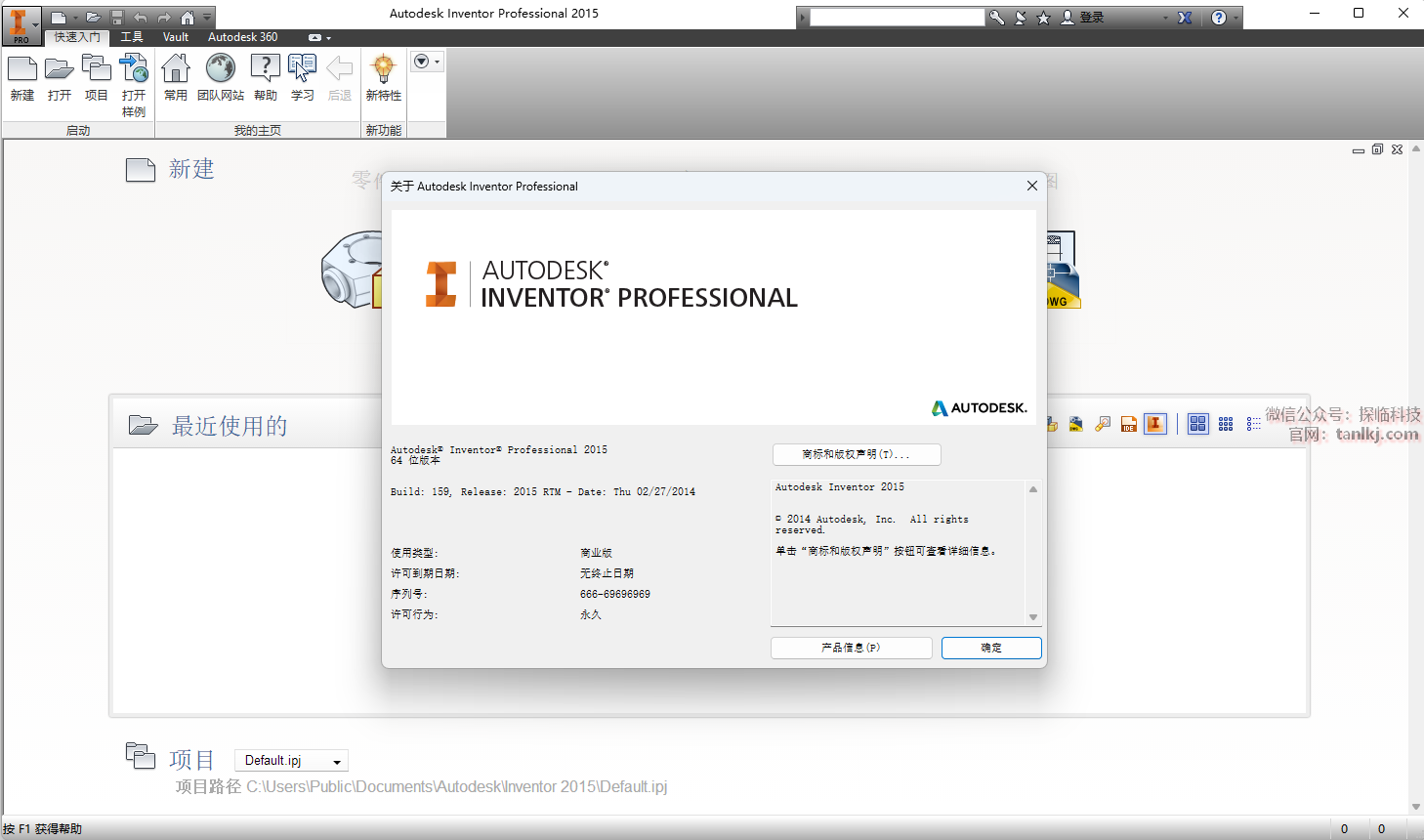Toggle the IDE file filter in recent files
1424x840 pixels.
(1129, 424)
